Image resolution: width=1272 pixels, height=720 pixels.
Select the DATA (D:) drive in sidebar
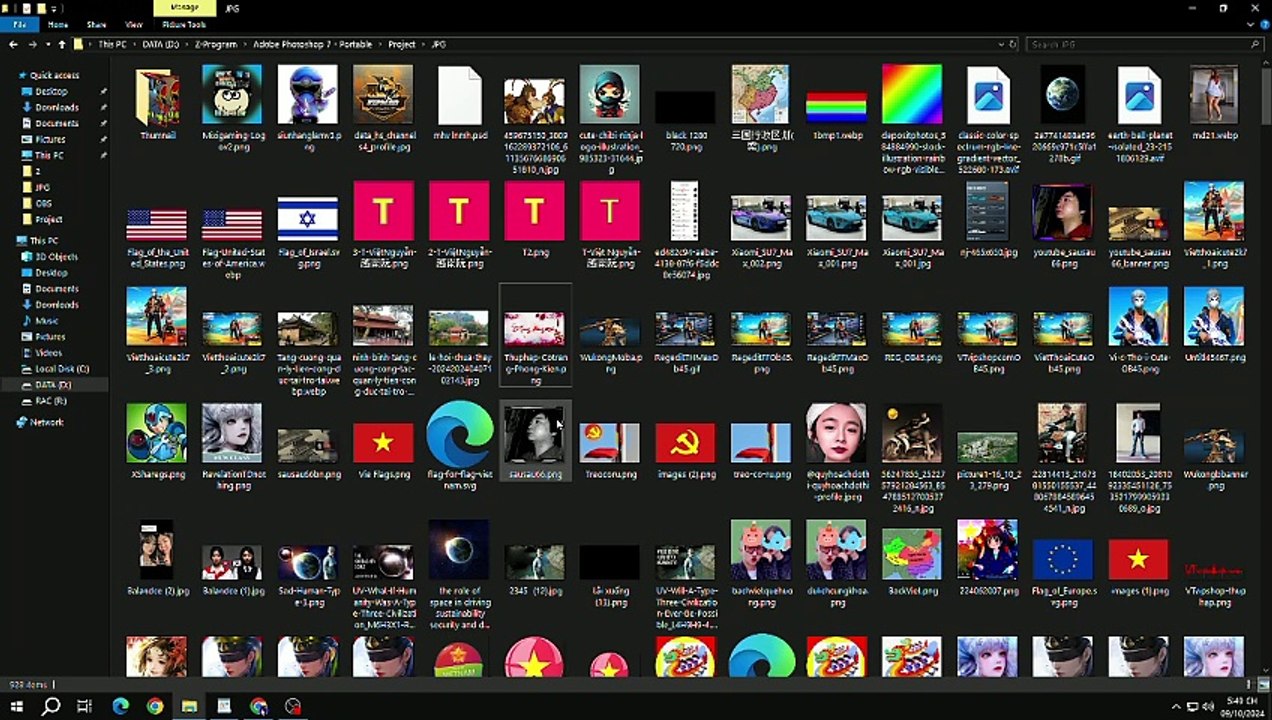pos(52,384)
